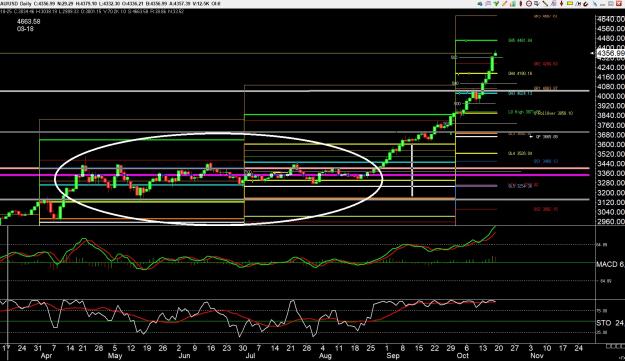Click the 3520.00 price axis label

pyautogui.click(x=611, y=154)
